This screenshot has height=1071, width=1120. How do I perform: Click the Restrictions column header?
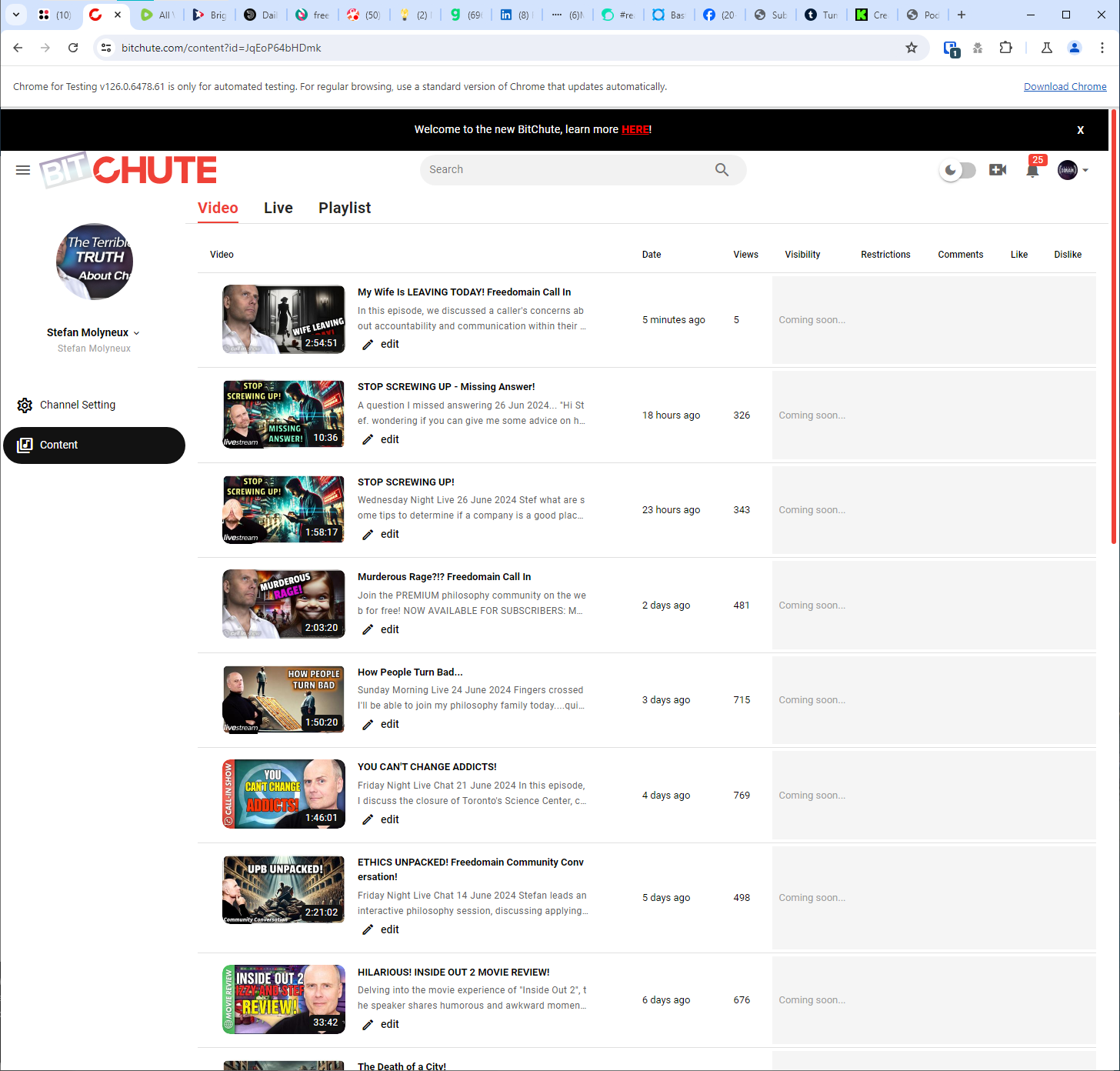click(x=885, y=255)
